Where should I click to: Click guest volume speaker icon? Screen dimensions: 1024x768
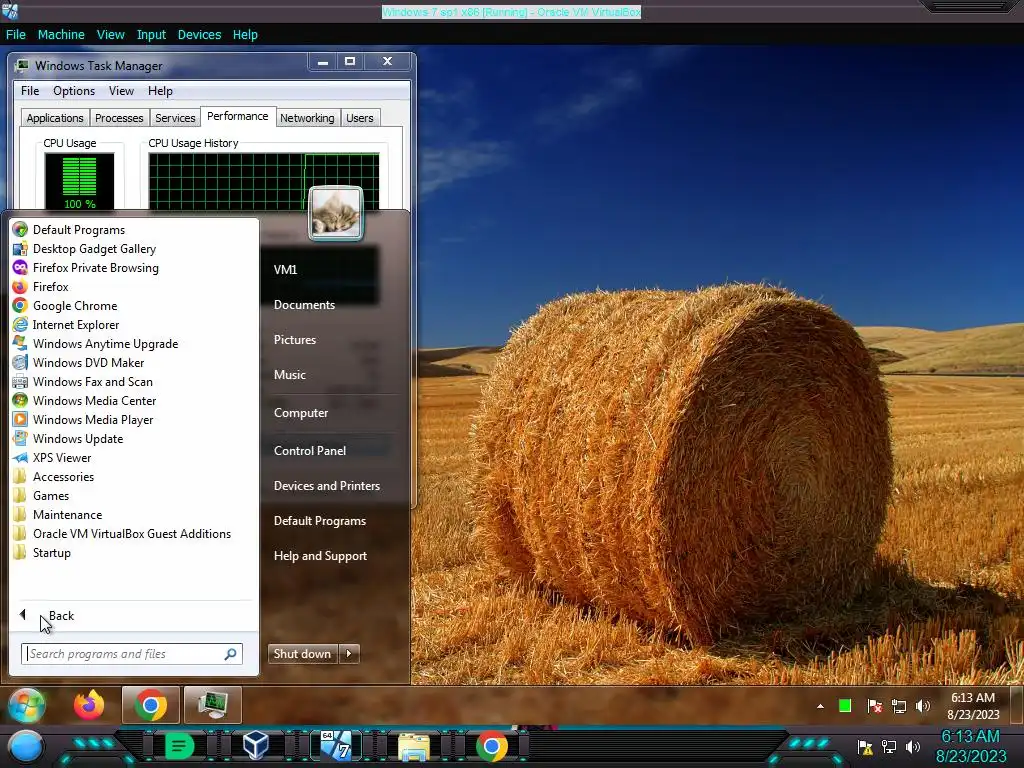pos(923,706)
